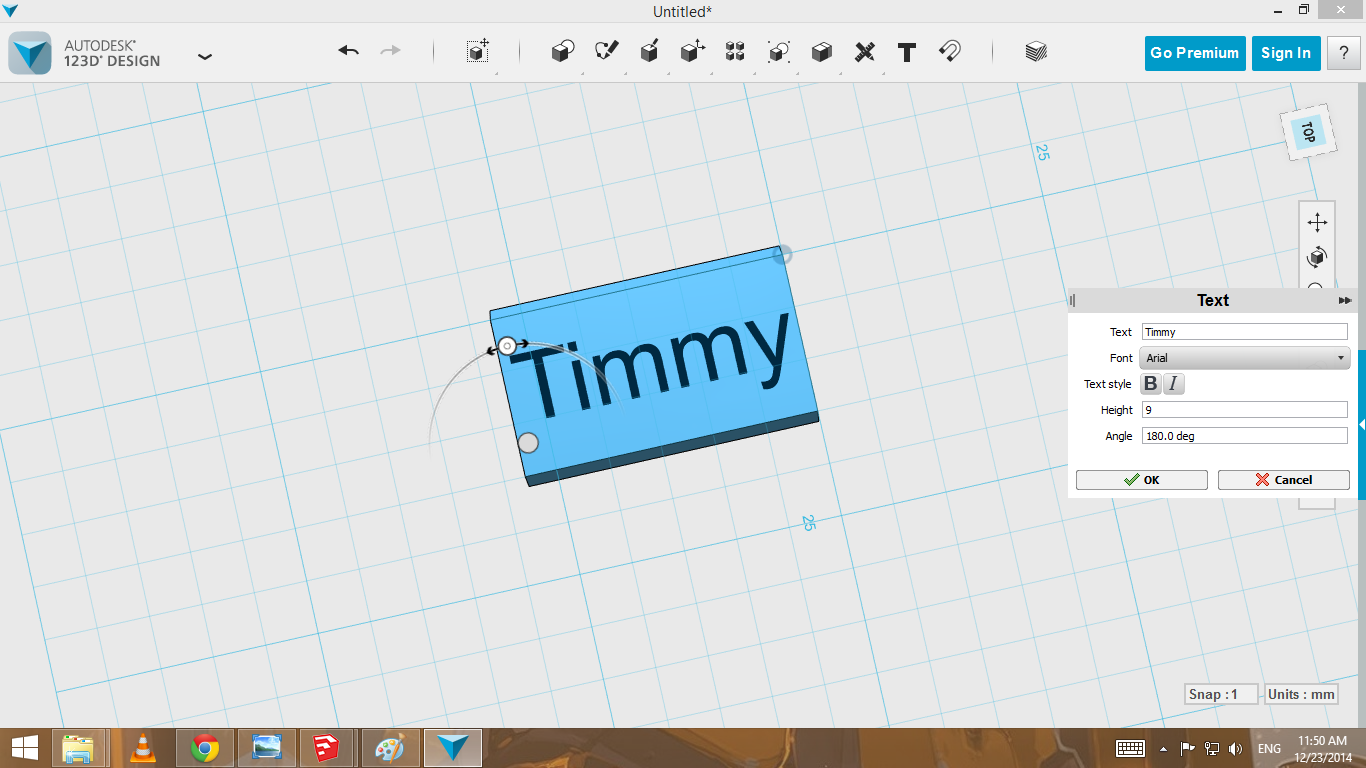Cancel the Text dialog
The width and height of the screenshot is (1366, 768).
coord(1283,480)
